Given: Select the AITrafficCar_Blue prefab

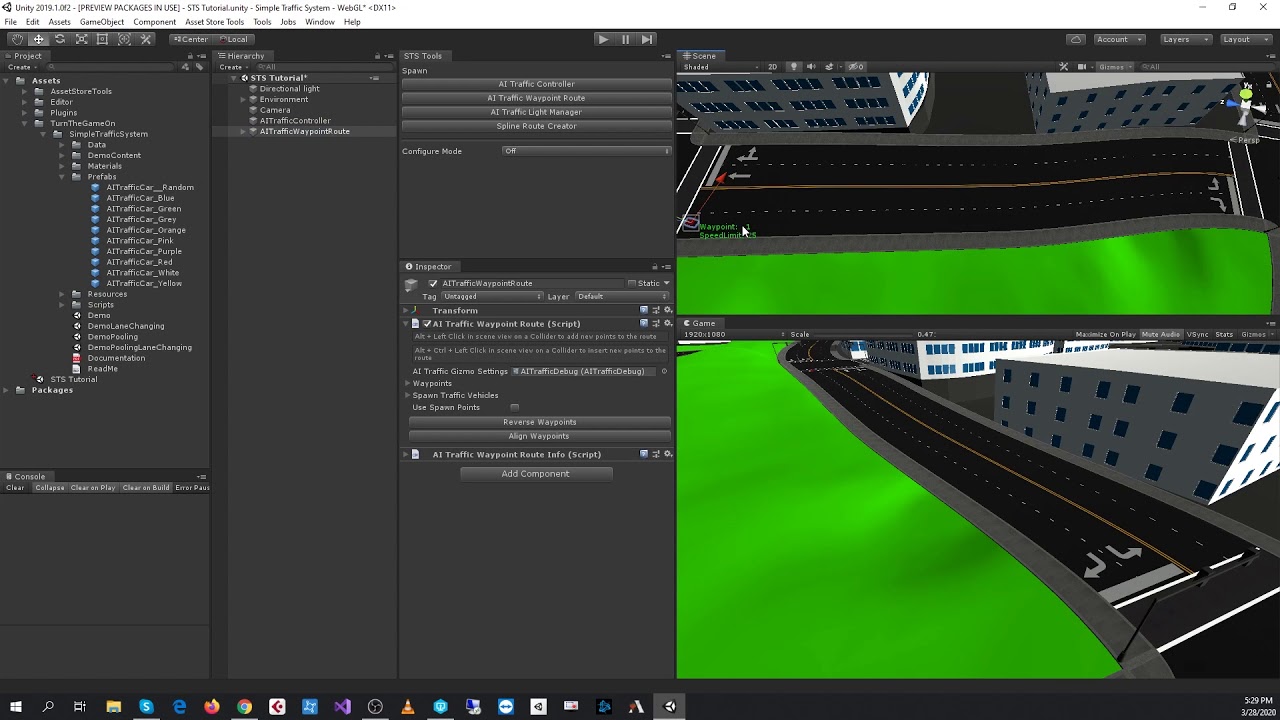Looking at the screenshot, I should [x=140, y=198].
